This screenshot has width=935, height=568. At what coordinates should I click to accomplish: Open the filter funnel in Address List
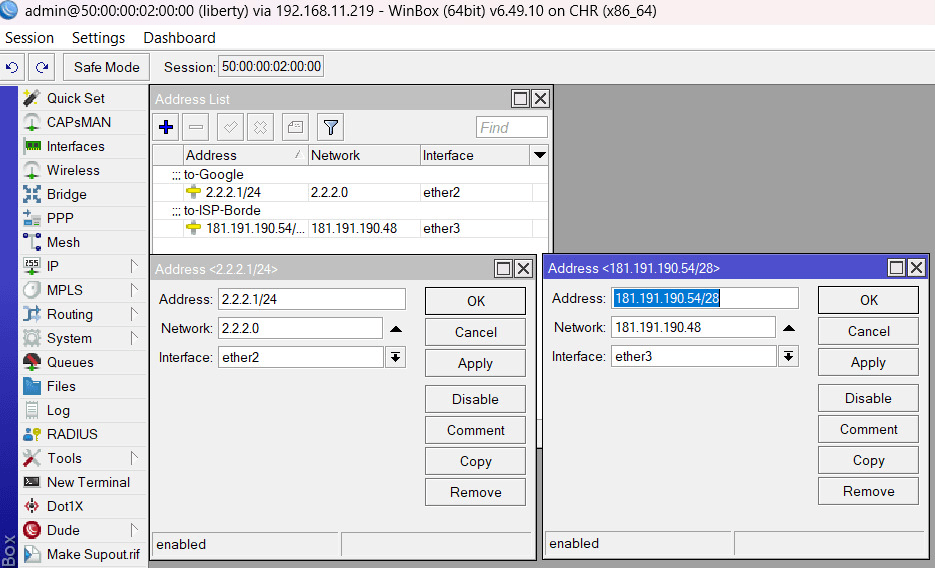click(x=330, y=127)
